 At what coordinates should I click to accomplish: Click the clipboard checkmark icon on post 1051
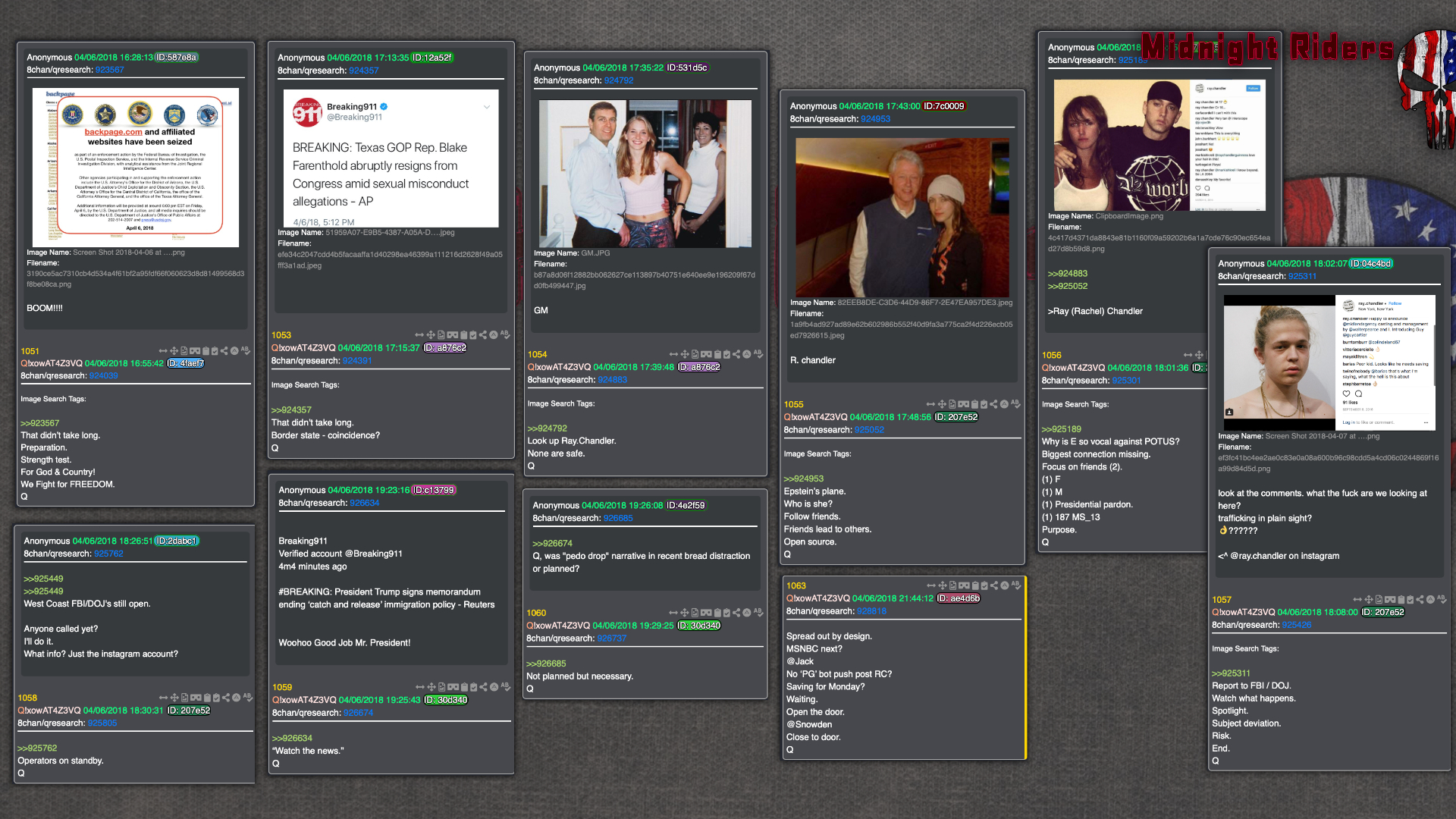click(215, 351)
